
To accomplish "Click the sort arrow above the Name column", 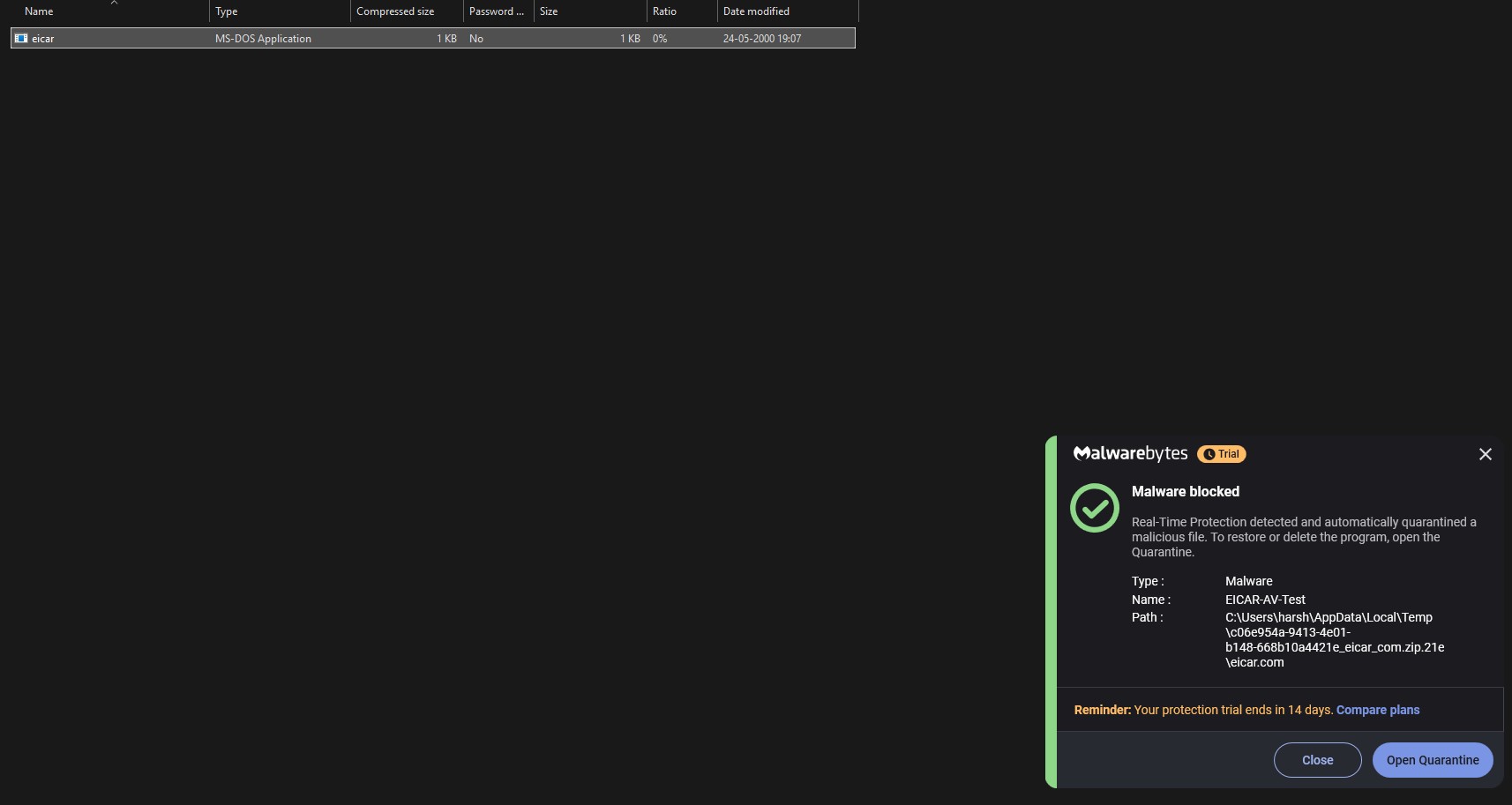I will click(x=114, y=3).
